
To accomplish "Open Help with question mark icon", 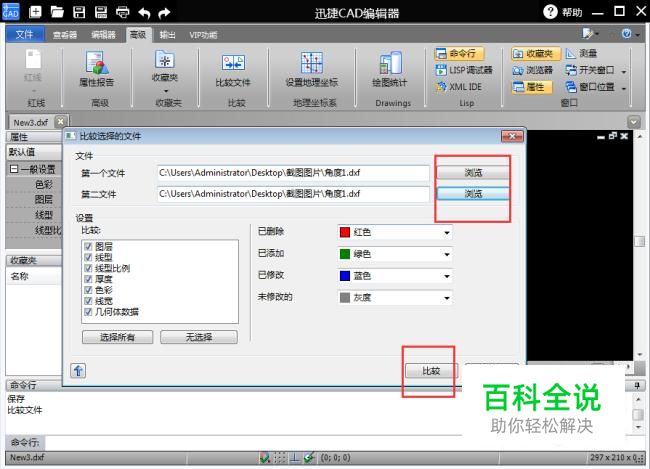I will point(550,12).
